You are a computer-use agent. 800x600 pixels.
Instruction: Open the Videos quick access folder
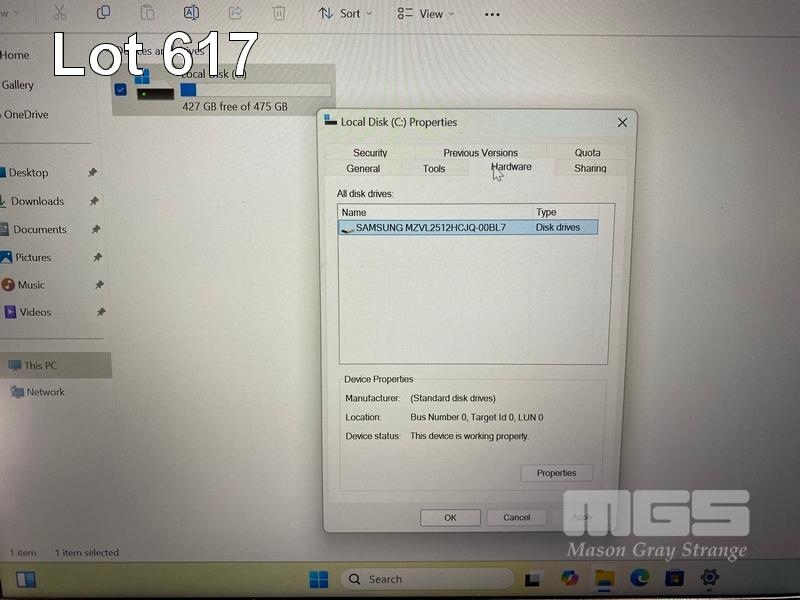coord(27,312)
